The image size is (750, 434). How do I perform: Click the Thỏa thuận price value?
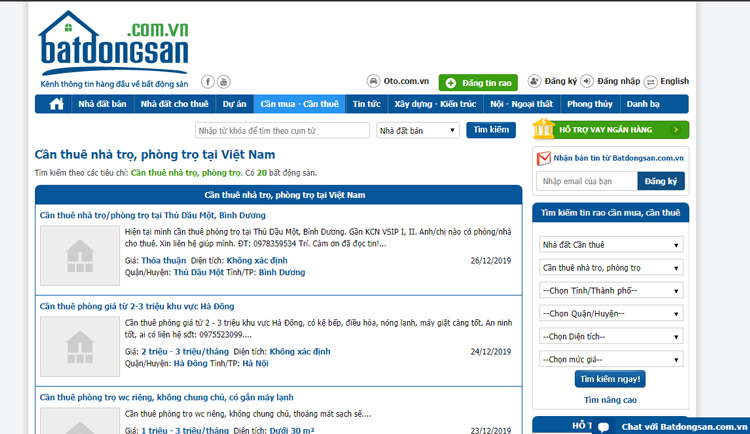[164, 260]
